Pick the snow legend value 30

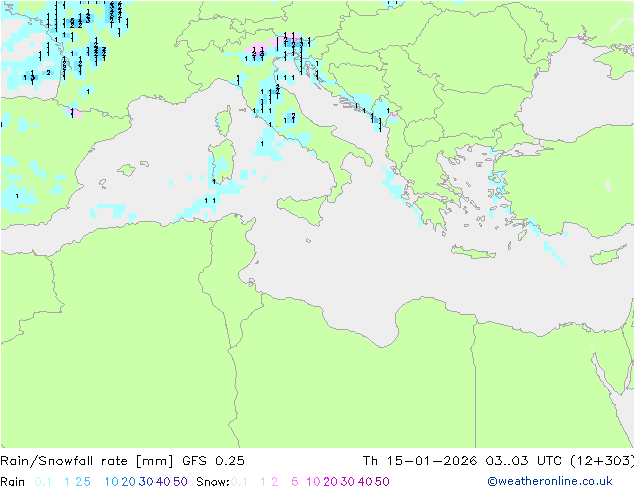click(348, 482)
